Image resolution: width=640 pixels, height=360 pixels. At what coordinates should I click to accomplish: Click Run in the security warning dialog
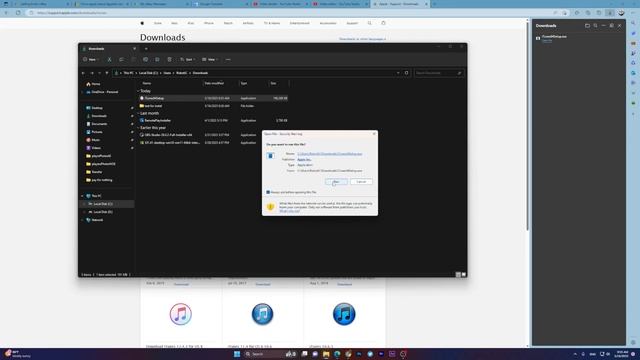coord(336,182)
